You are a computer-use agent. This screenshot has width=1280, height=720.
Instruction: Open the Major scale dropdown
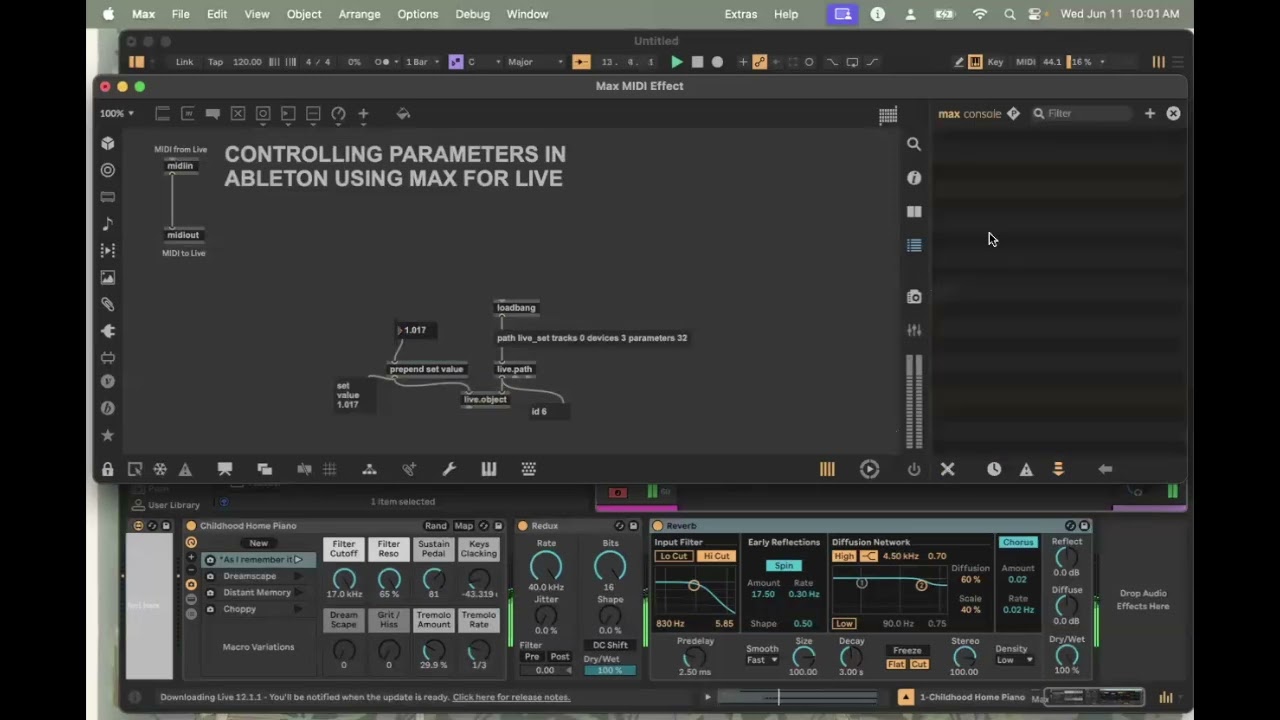pos(535,62)
